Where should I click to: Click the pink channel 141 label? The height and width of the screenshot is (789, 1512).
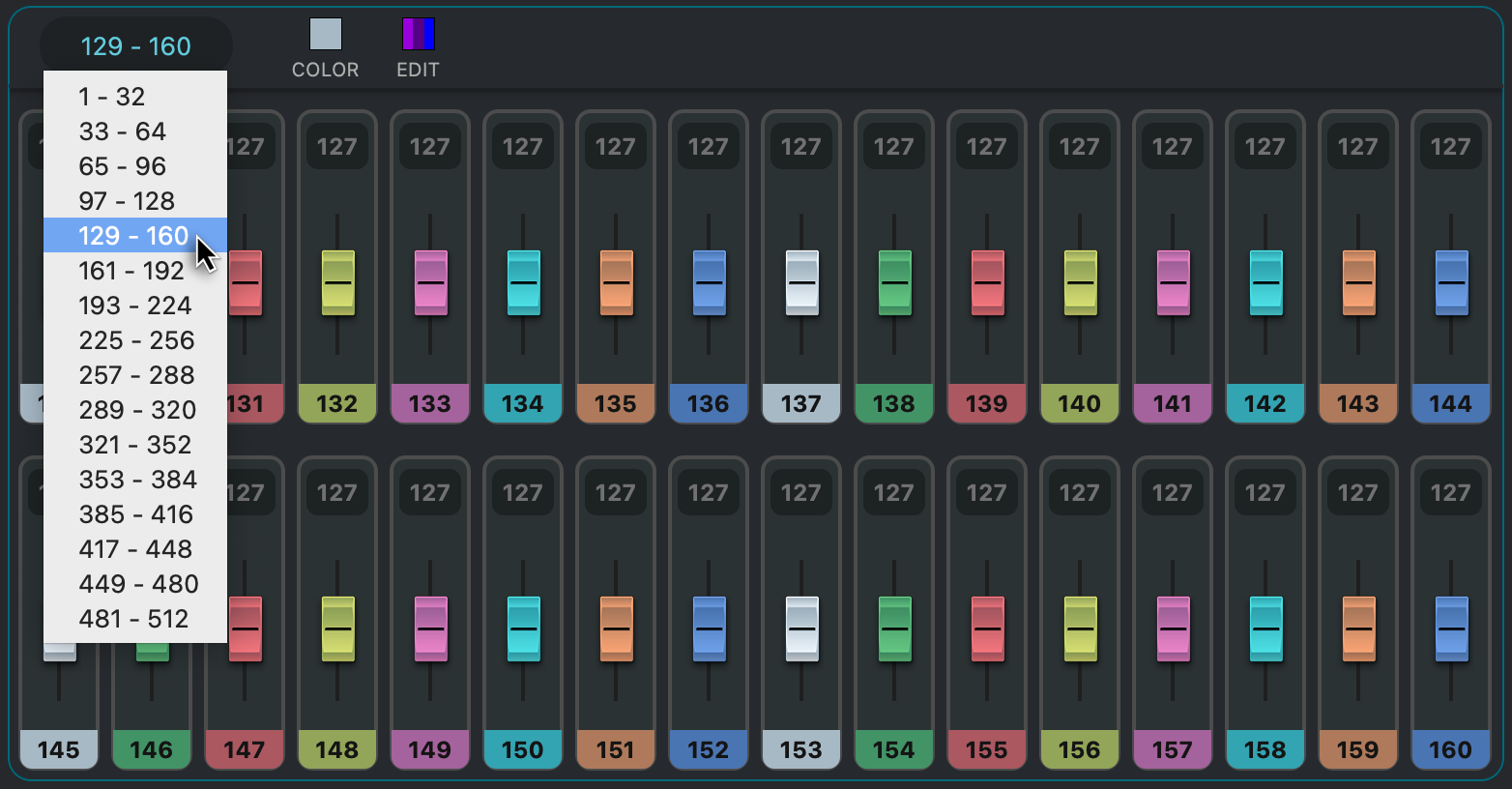[1173, 403]
